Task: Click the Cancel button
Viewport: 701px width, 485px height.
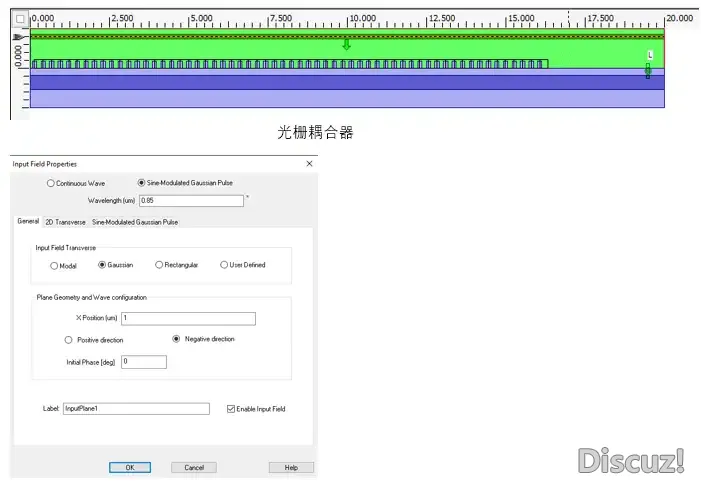Action: tap(194, 467)
